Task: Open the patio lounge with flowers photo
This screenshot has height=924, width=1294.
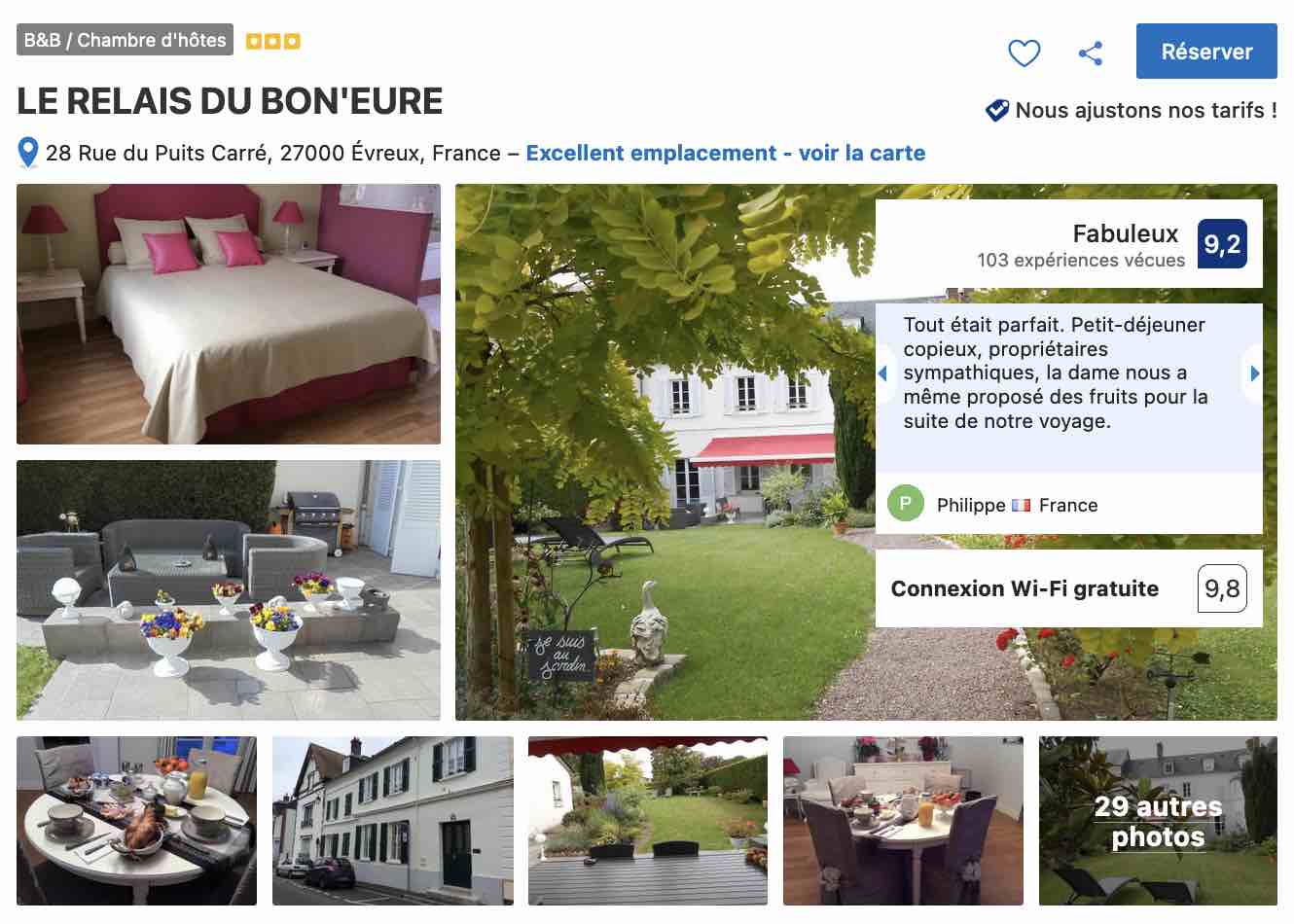Action: (229, 590)
